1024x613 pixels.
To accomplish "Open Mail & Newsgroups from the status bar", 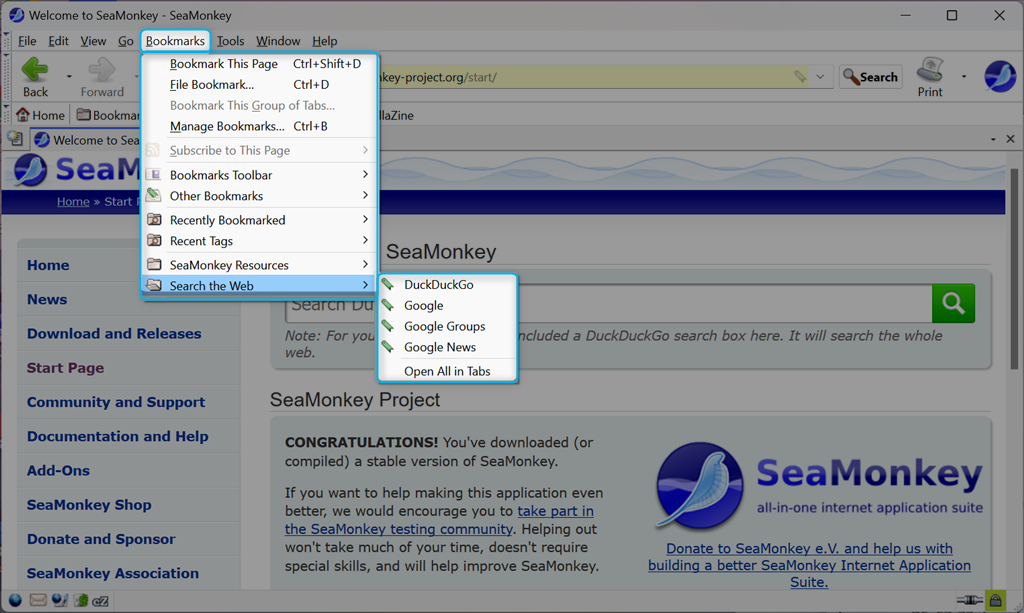I will [x=38, y=601].
